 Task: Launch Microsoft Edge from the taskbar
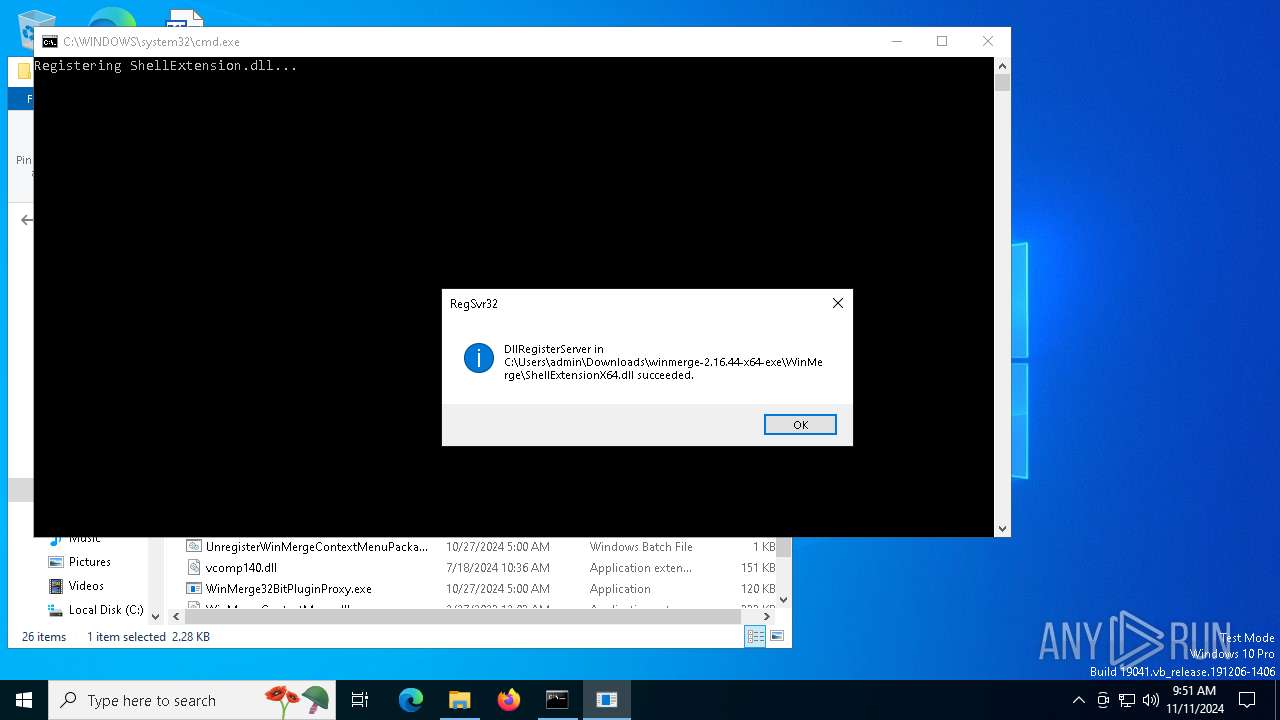tap(411, 700)
